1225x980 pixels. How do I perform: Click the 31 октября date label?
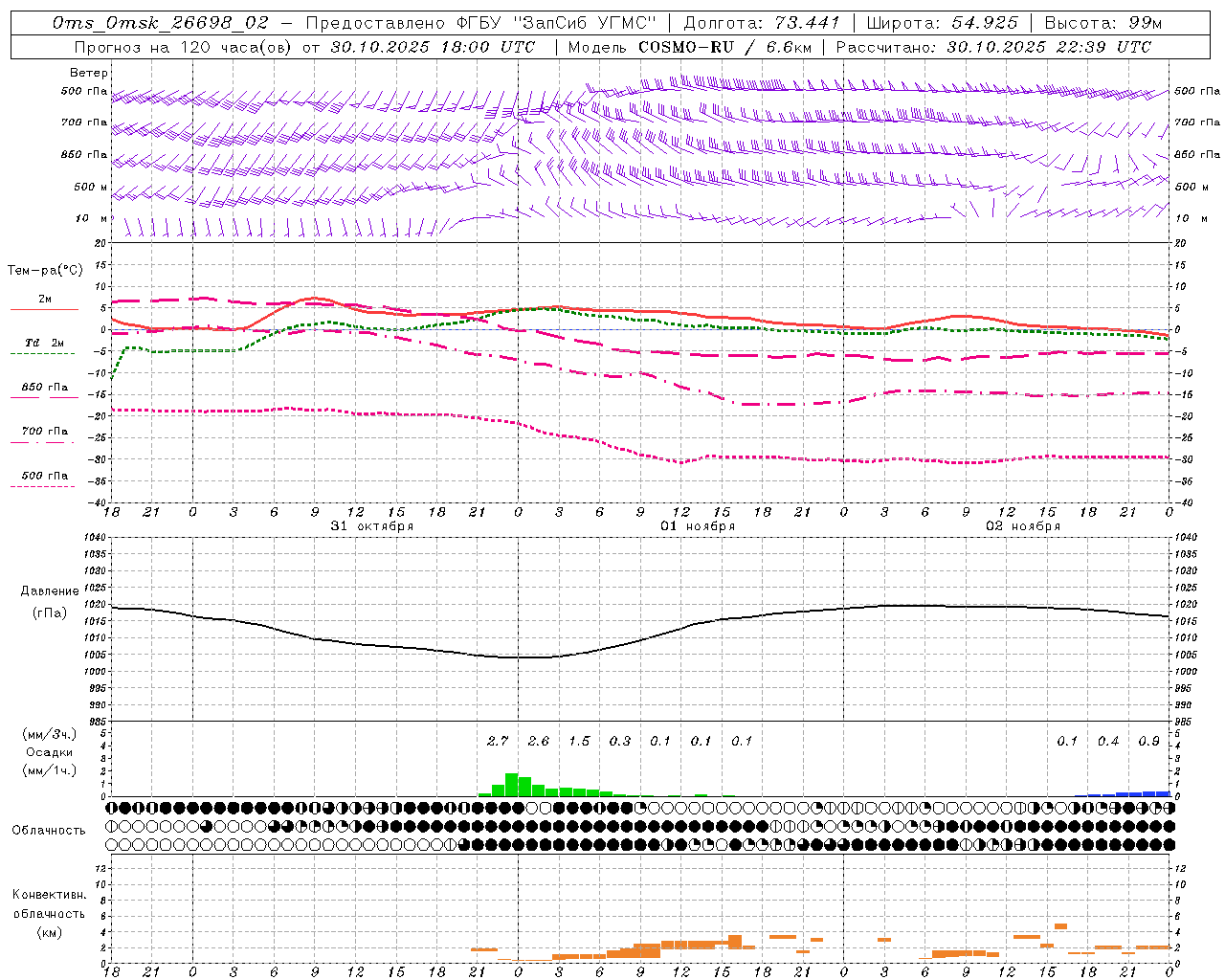pyautogui.click(x=372, y=526)
